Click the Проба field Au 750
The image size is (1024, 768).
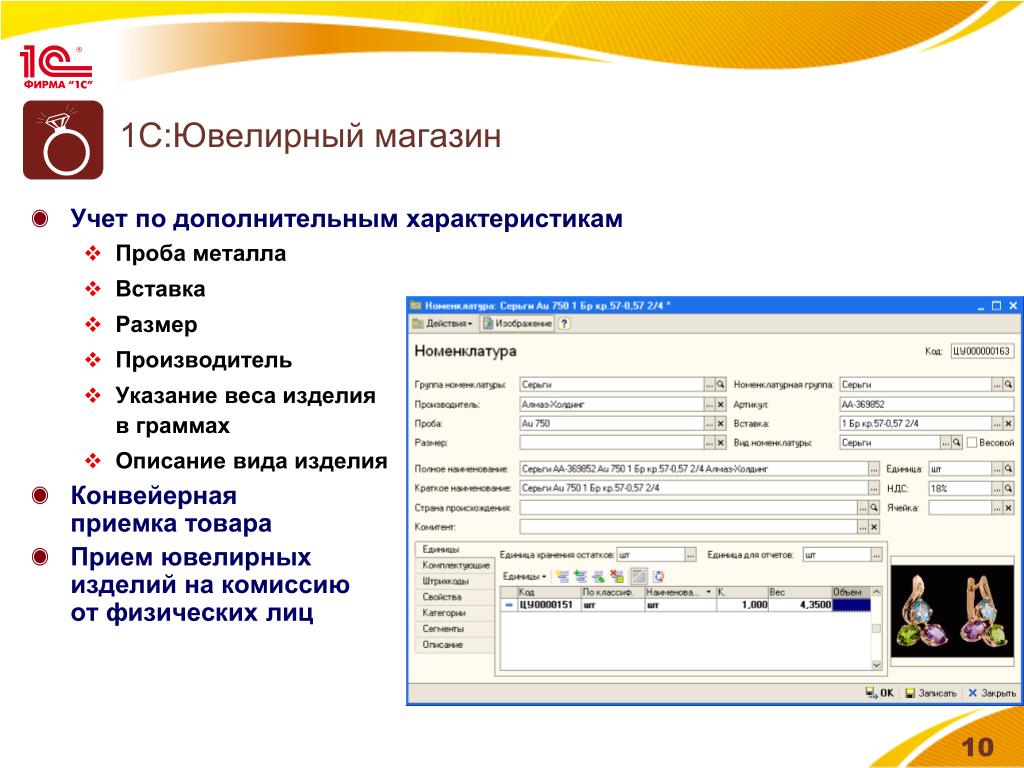[x=612, y=423]
